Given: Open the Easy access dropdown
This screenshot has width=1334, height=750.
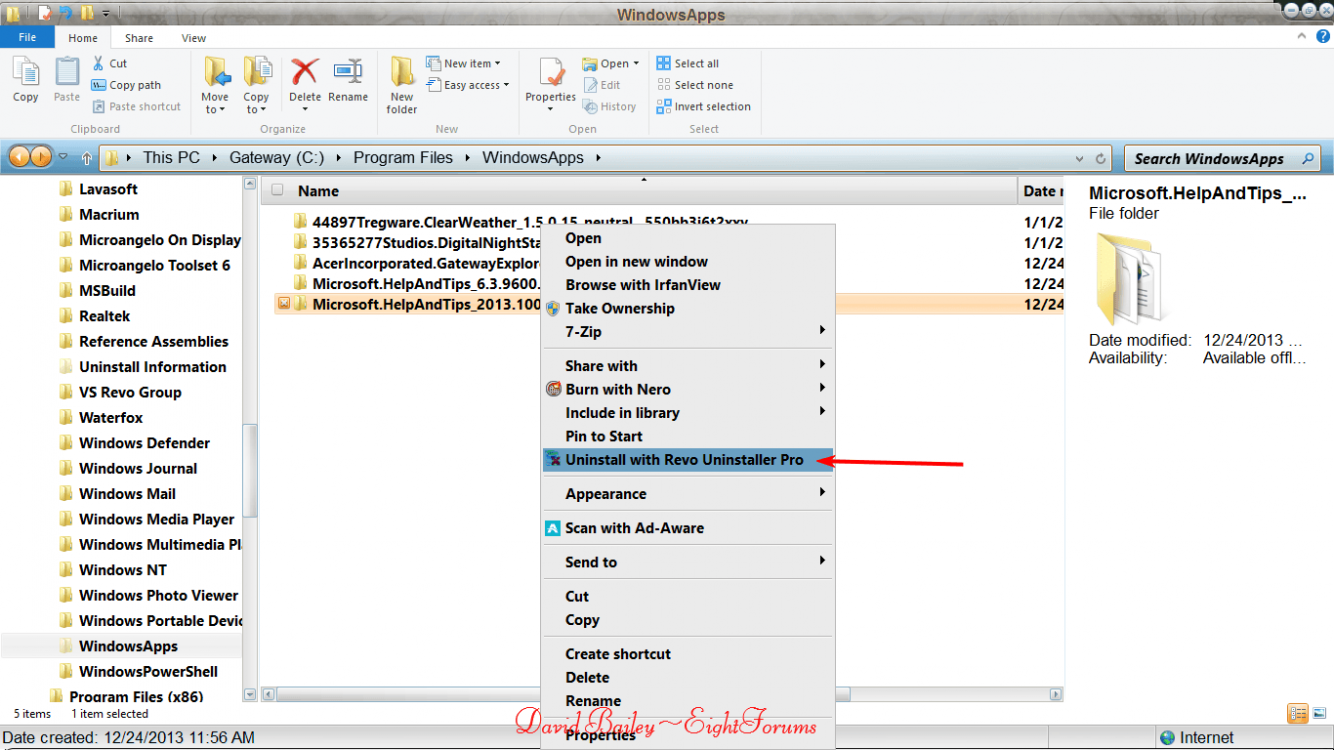Looking at the screenshot, I should tap(467, 85).
